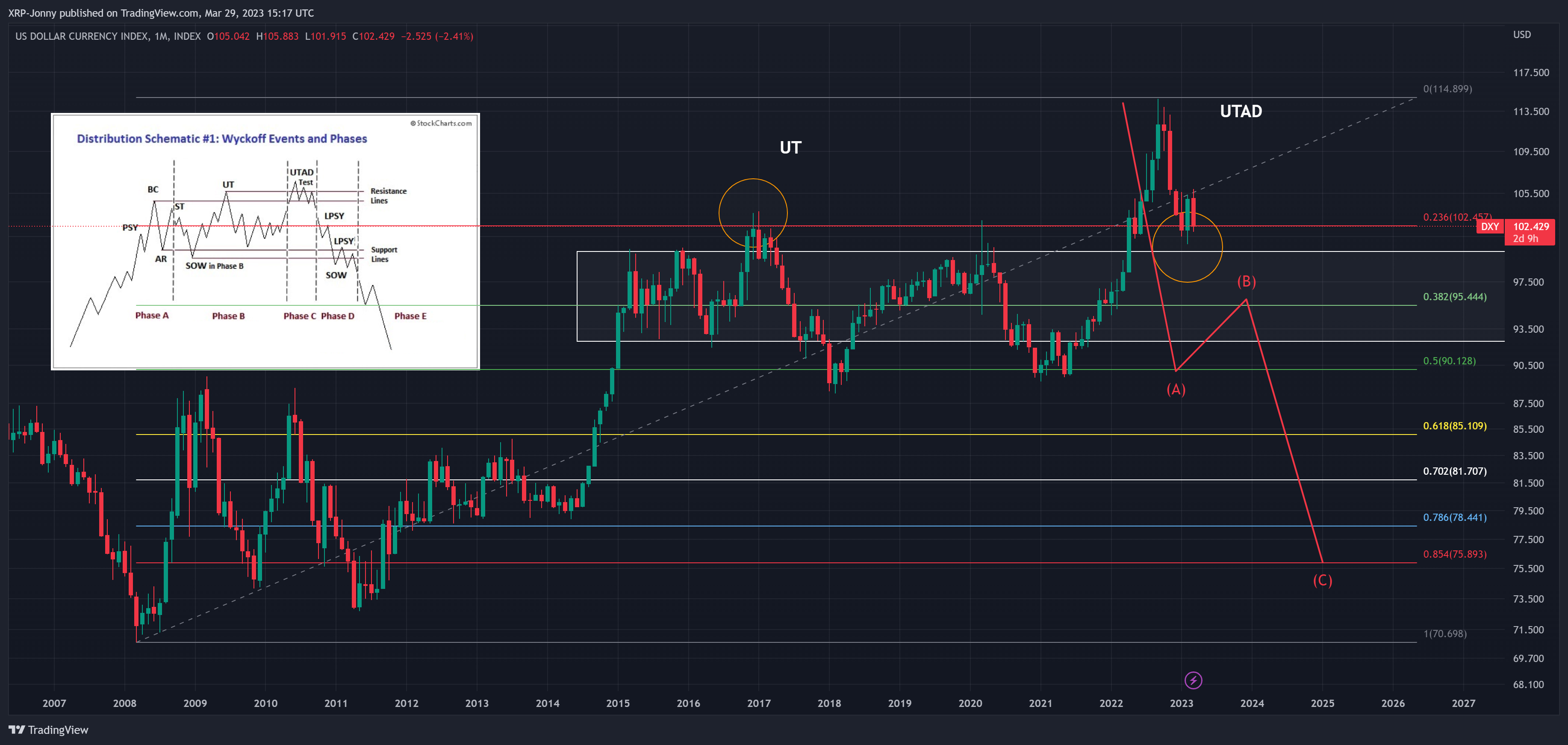1568x745 pixels.
Task: Select the UTAD text annotation
Action: coord(1241,112)
